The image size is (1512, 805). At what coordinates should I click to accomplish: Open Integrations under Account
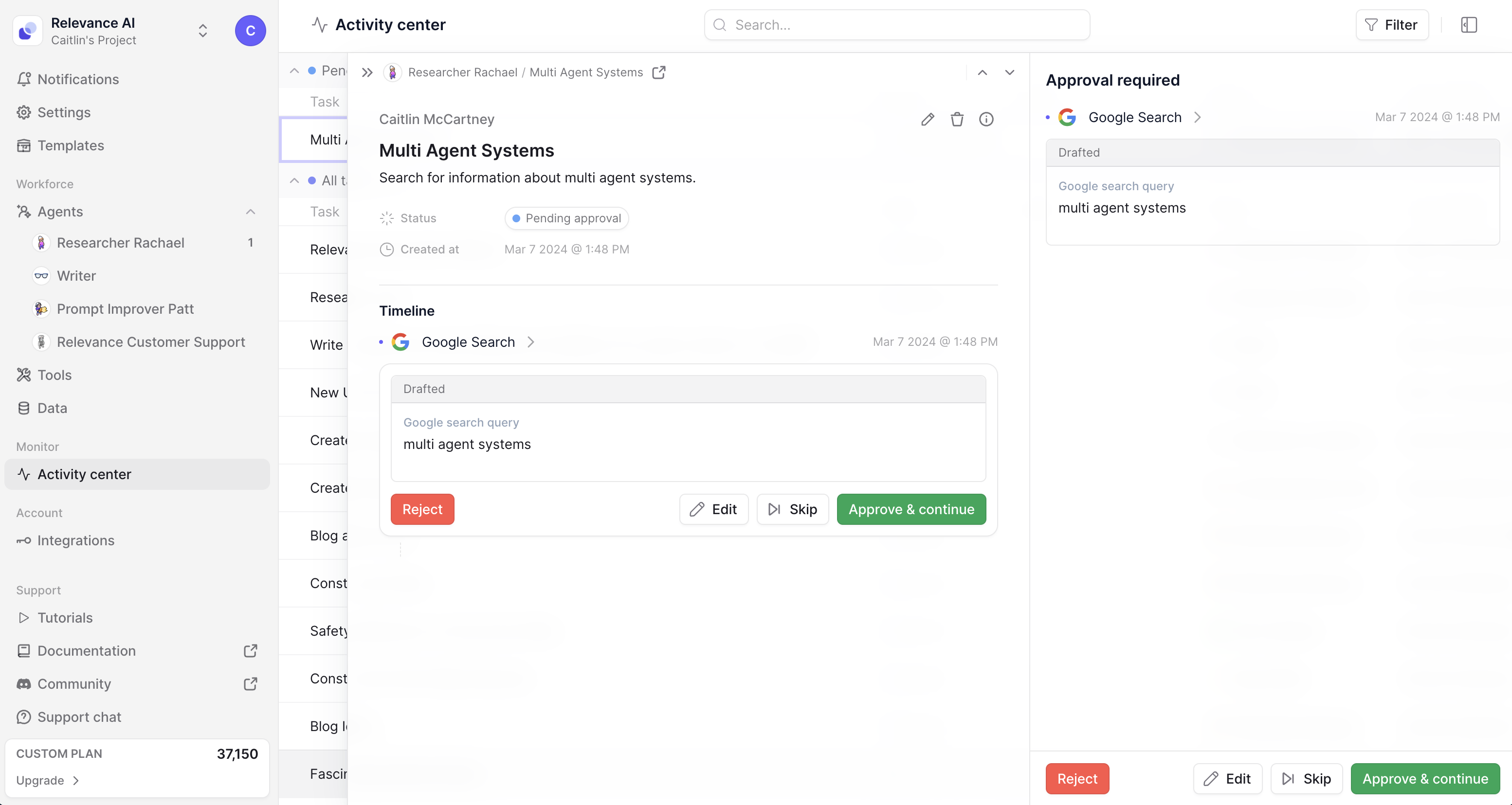pyautogui.click(x=76, y=540)
